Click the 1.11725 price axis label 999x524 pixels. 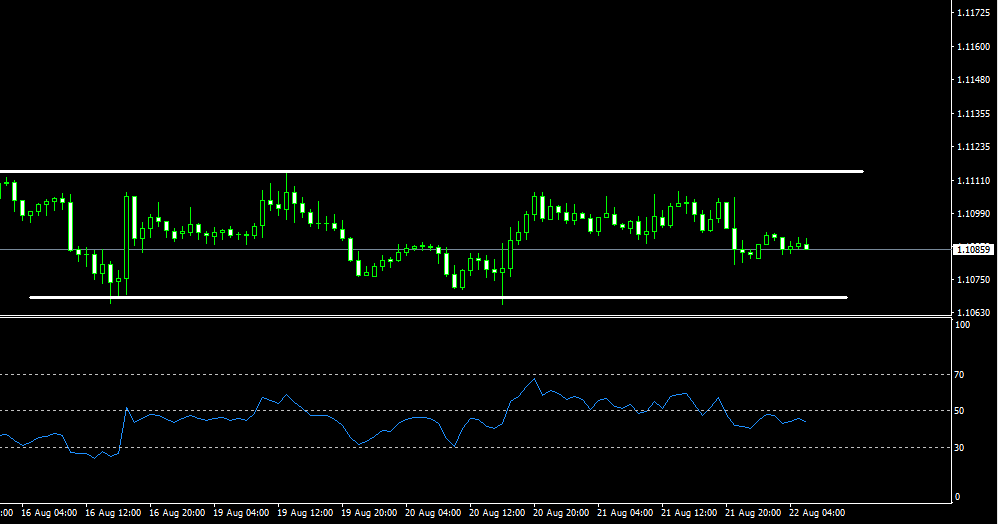[x=974, y=13]
